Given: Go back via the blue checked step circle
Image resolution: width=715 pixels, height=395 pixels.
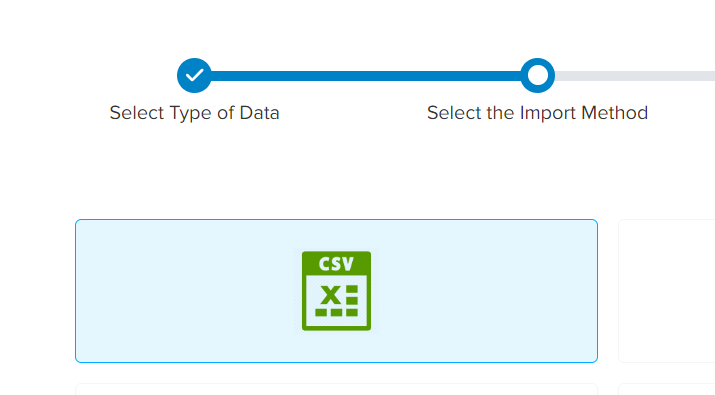Looking at the screenshot, I should (194, 75).
